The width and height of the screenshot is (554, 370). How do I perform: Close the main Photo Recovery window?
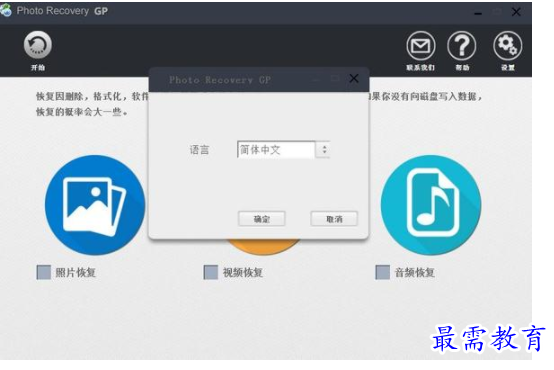(516, 12)
